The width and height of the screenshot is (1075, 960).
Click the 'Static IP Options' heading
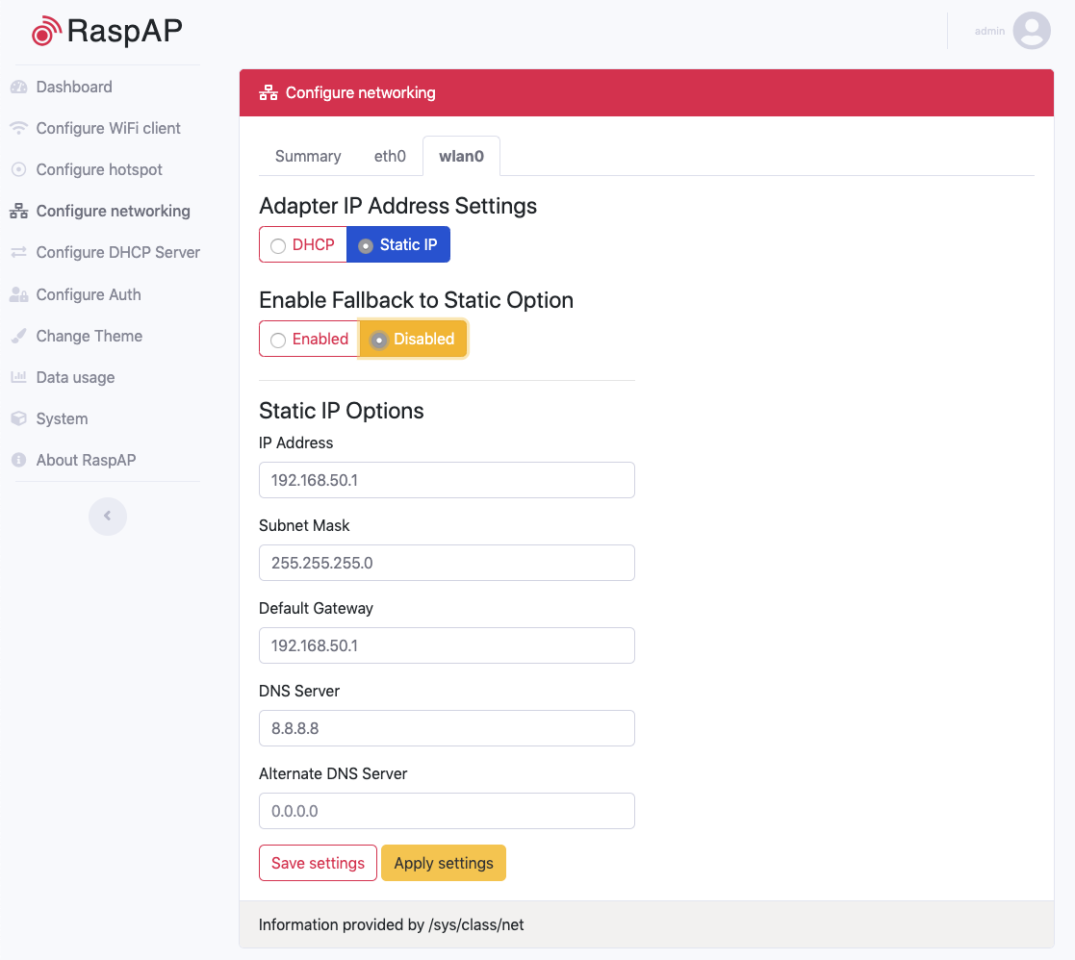tap(341, 411)
